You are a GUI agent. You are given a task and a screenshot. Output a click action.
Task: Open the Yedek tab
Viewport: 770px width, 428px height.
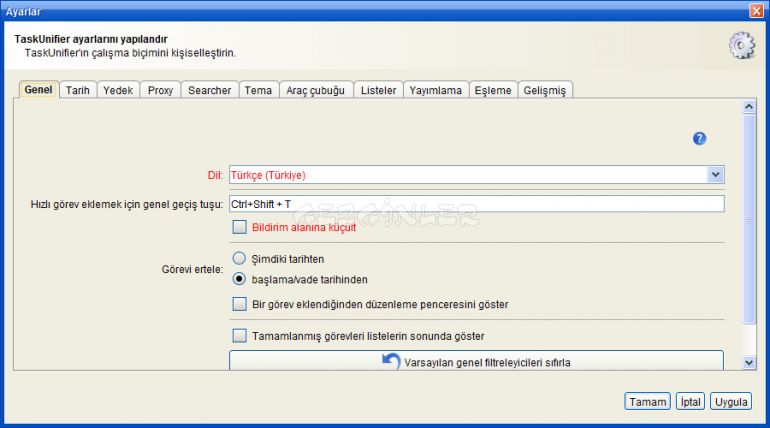[x=118, y=90]
